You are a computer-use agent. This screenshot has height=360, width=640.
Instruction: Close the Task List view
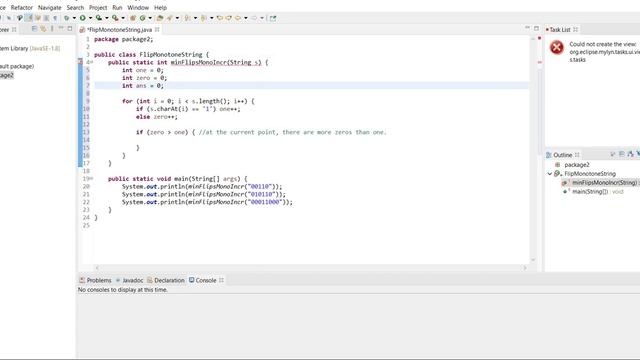pyautogui.click(x=576, y=29)
